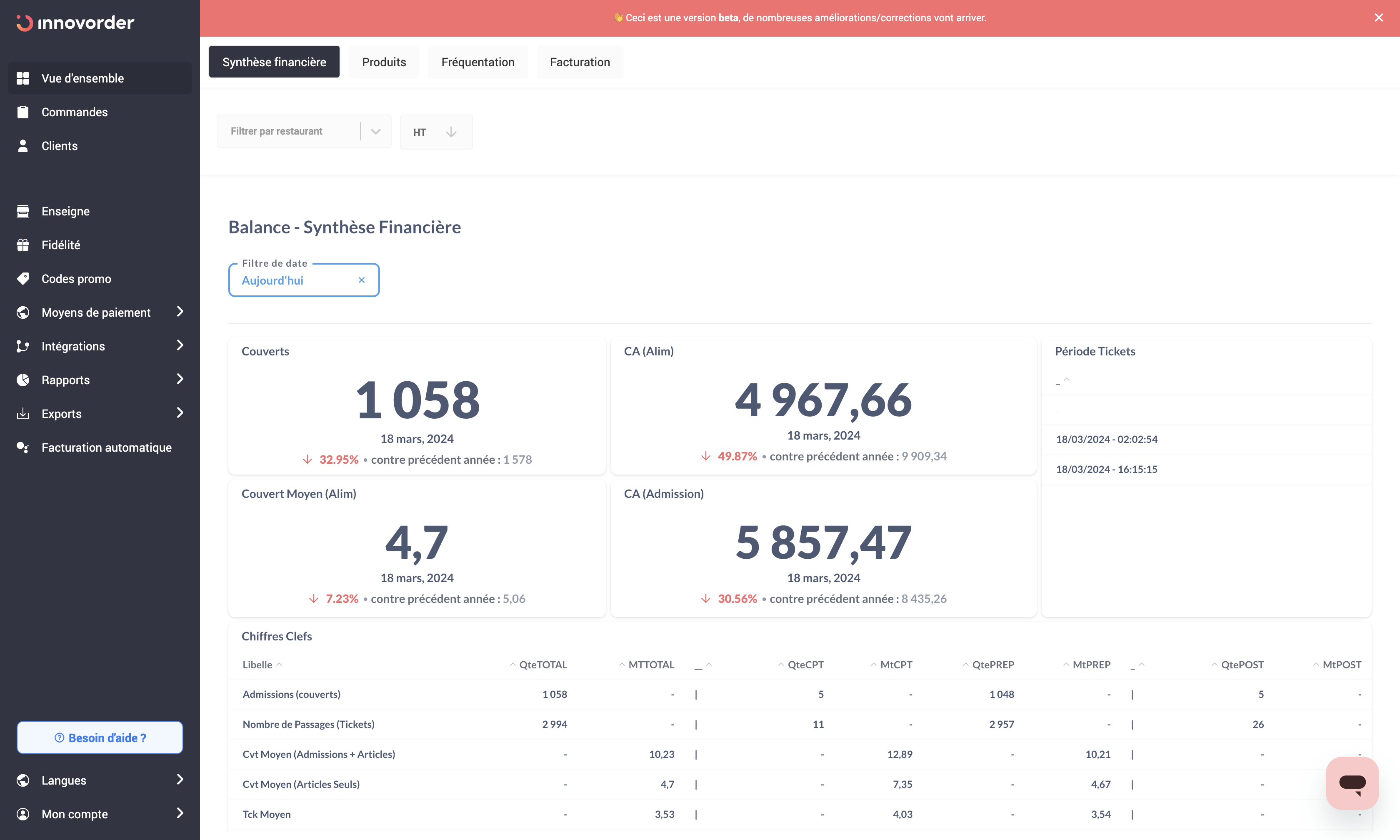1400x840 pixels.
Task: Click the Facturation automatique icon
Action: [22, 447]
